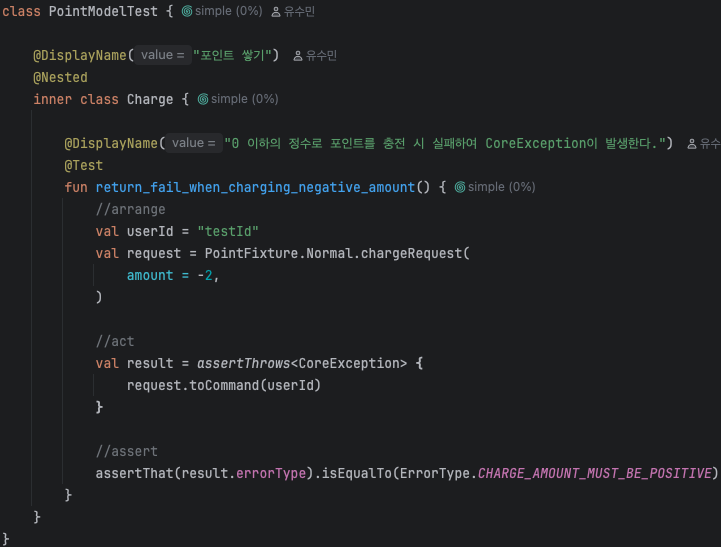Click author icon after "포인트 쌓기" annotation
Image resolution: width=721 pixels, height=547 pixels.
(x=298, y=56)
